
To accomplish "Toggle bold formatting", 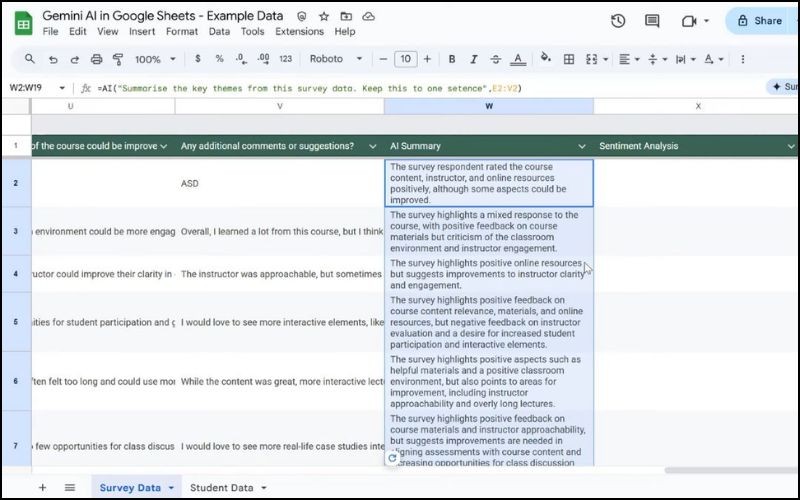I will (x=452, y=59).
